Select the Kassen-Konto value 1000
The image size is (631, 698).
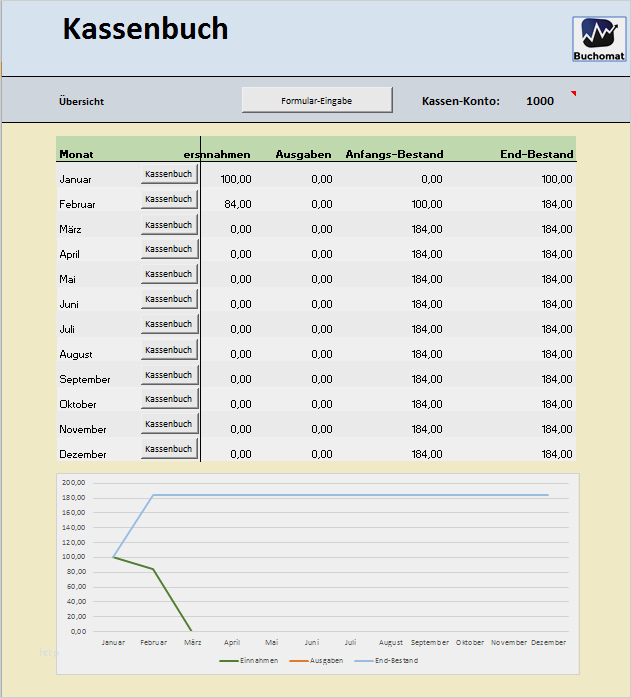(540, 101)
